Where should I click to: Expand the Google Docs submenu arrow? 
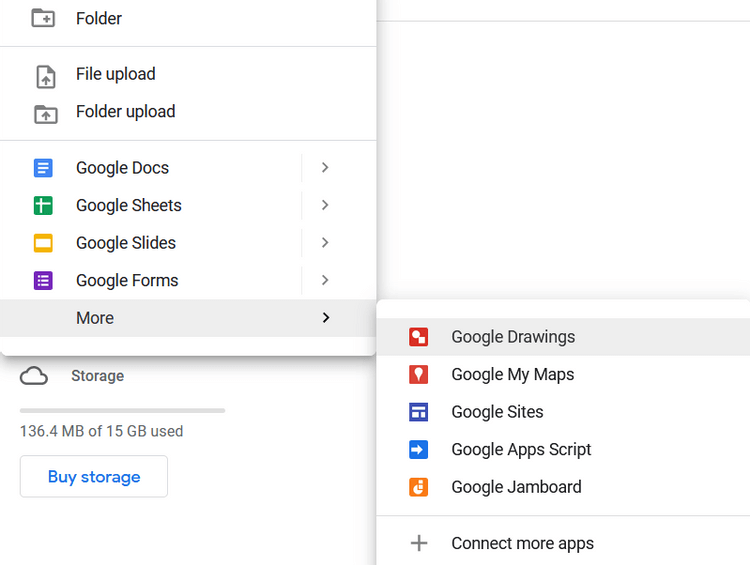coord(325,167)
